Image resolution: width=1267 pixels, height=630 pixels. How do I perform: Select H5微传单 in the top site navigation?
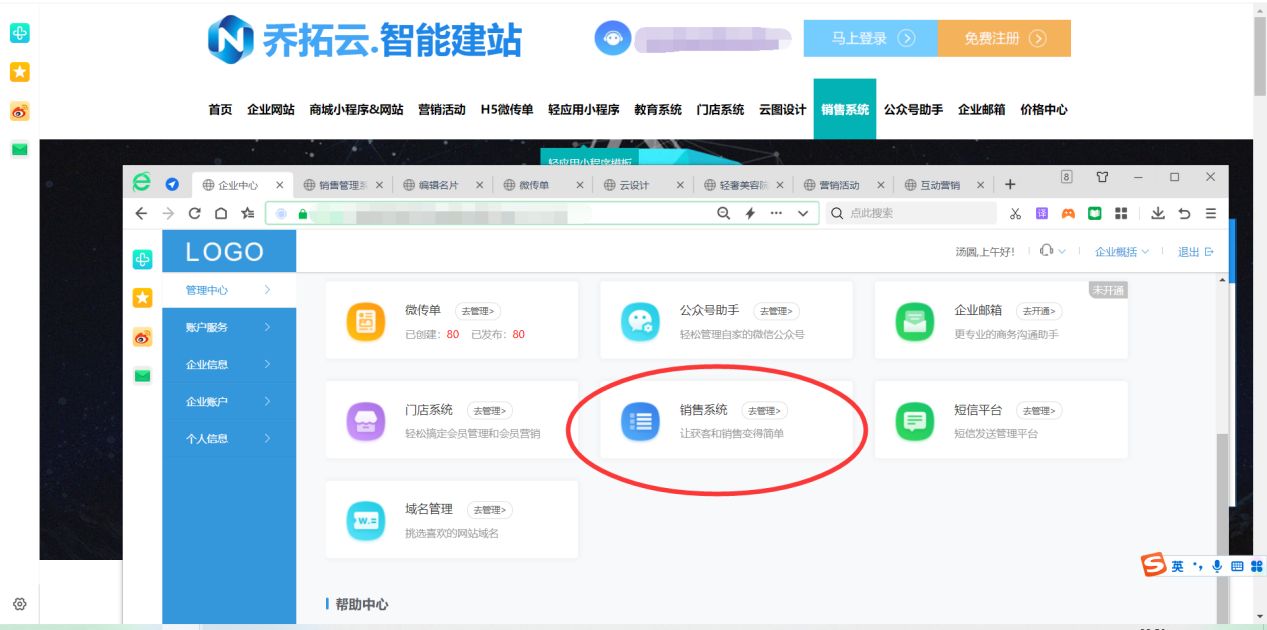pos(507,110)
